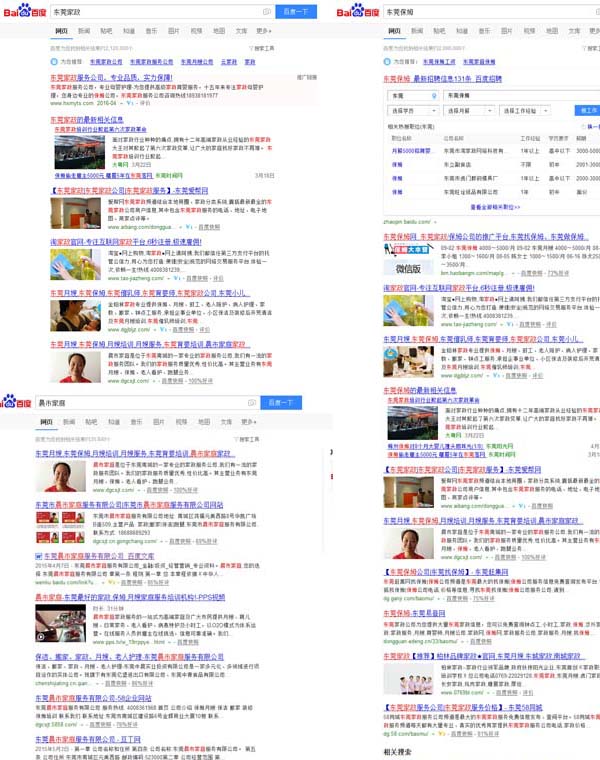600x760 pixels.
Task: Click the 搜索工具 filter on 晨市家庭 page
Action: (247, 439)
